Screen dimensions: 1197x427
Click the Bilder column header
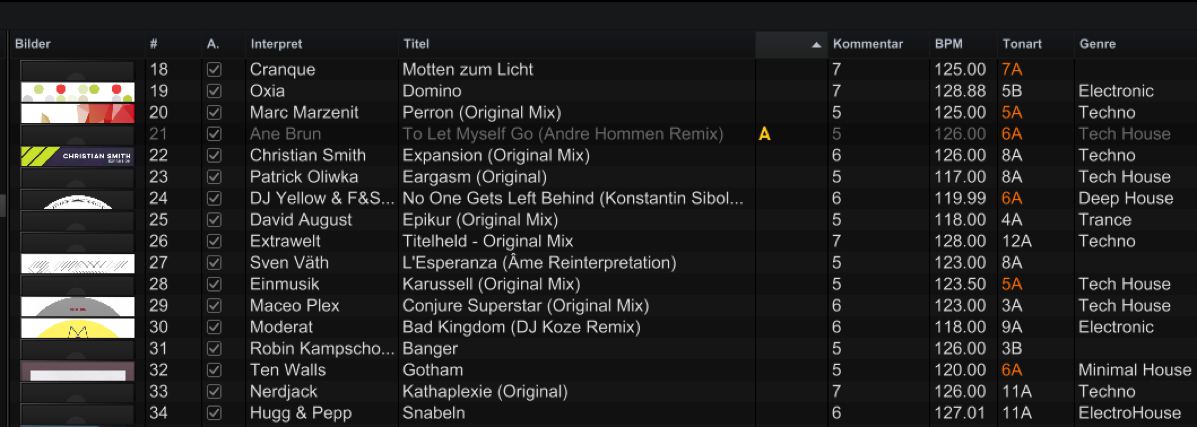(33, 44)
